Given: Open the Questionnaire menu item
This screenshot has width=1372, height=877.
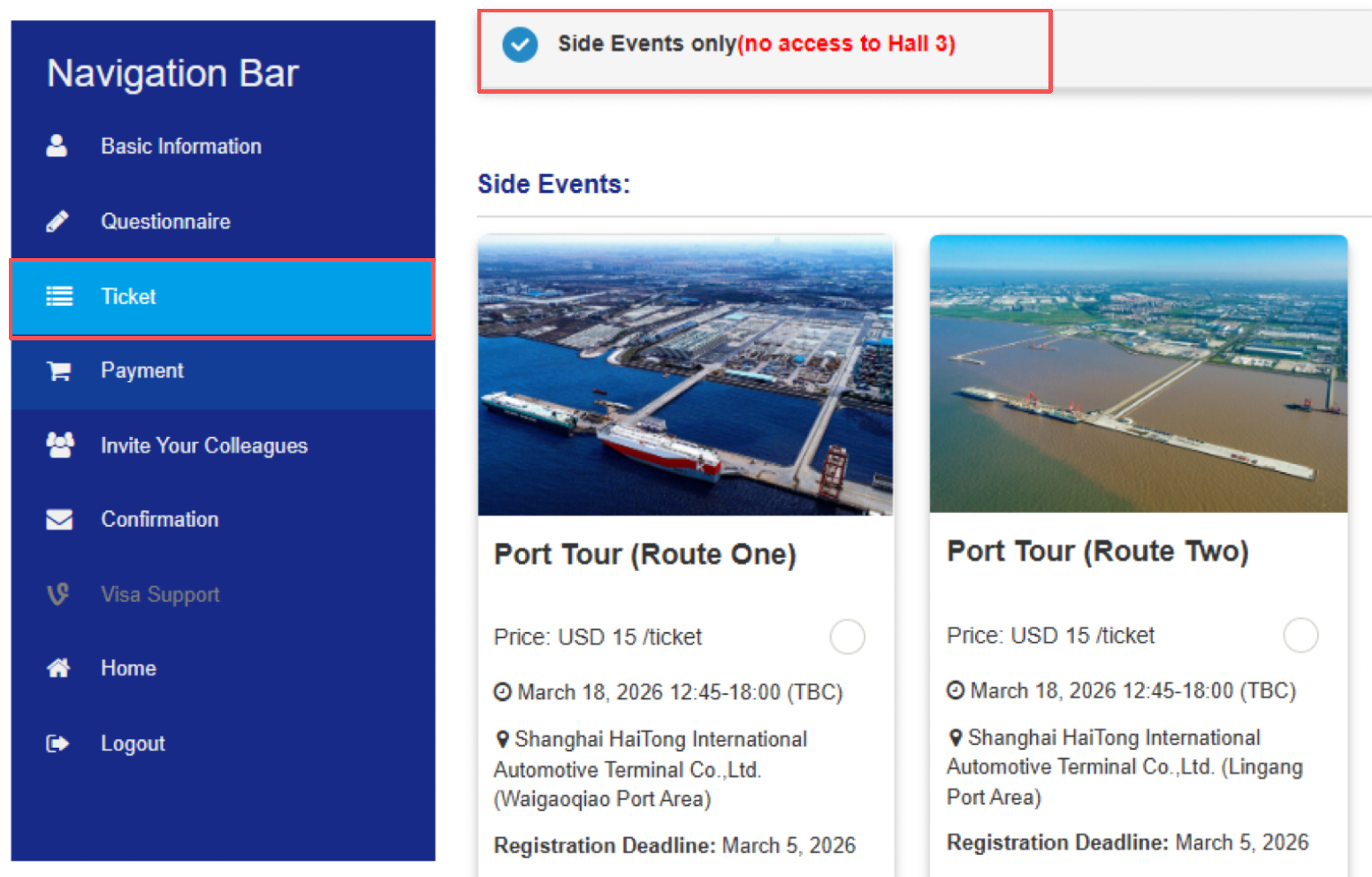Looking at the screenshot, I should pos(165,221).
